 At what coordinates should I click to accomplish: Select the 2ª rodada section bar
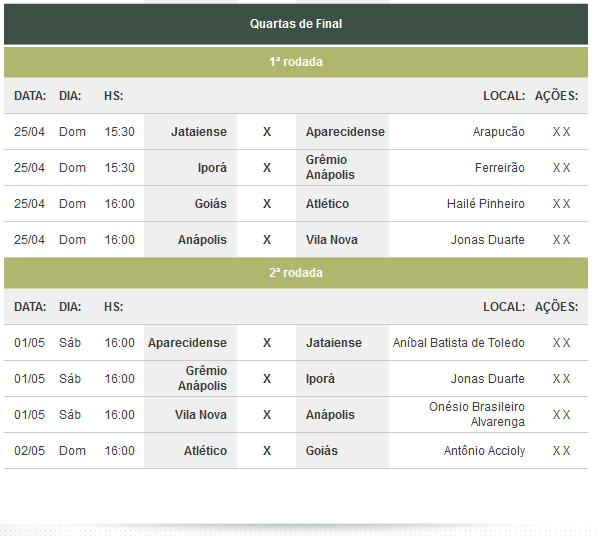[x=296, y=273]
